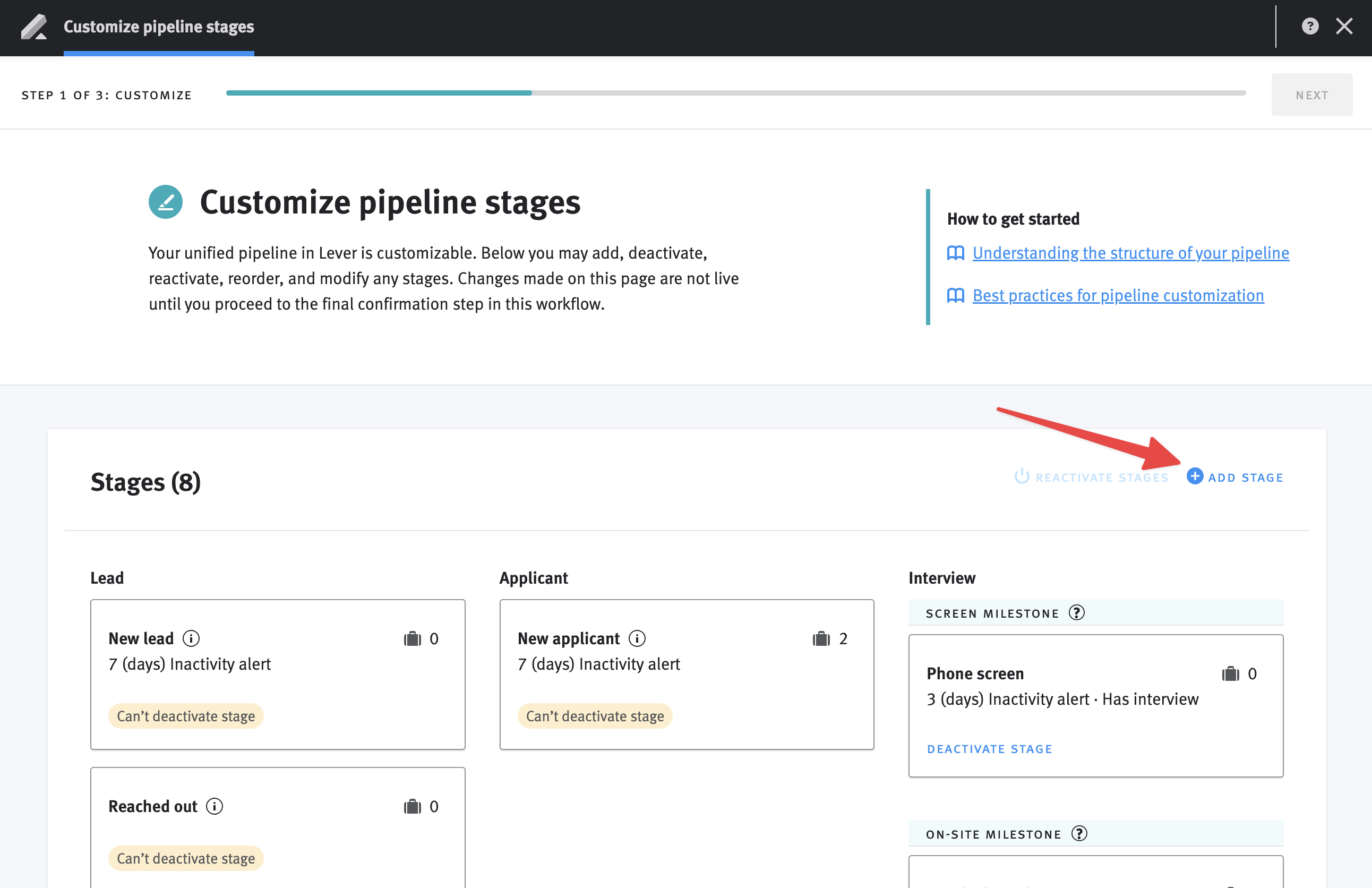Open Screen Milestone help question icon

click(x=1076, y=612)
